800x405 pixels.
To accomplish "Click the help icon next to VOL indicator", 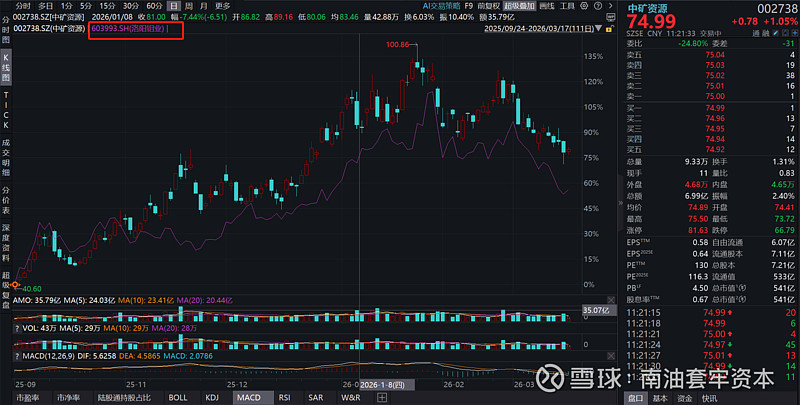I will pyautogui.click(x=17, y=328).
